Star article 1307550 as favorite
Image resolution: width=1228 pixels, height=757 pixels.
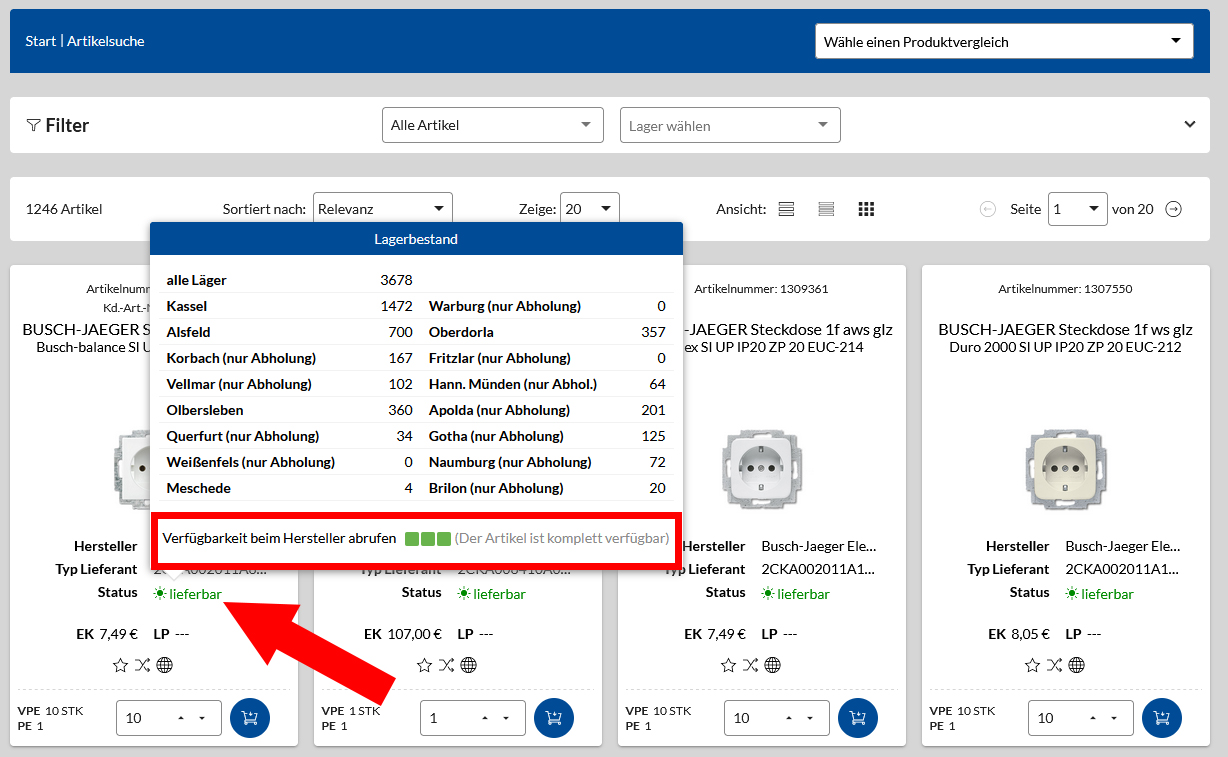1033,665
